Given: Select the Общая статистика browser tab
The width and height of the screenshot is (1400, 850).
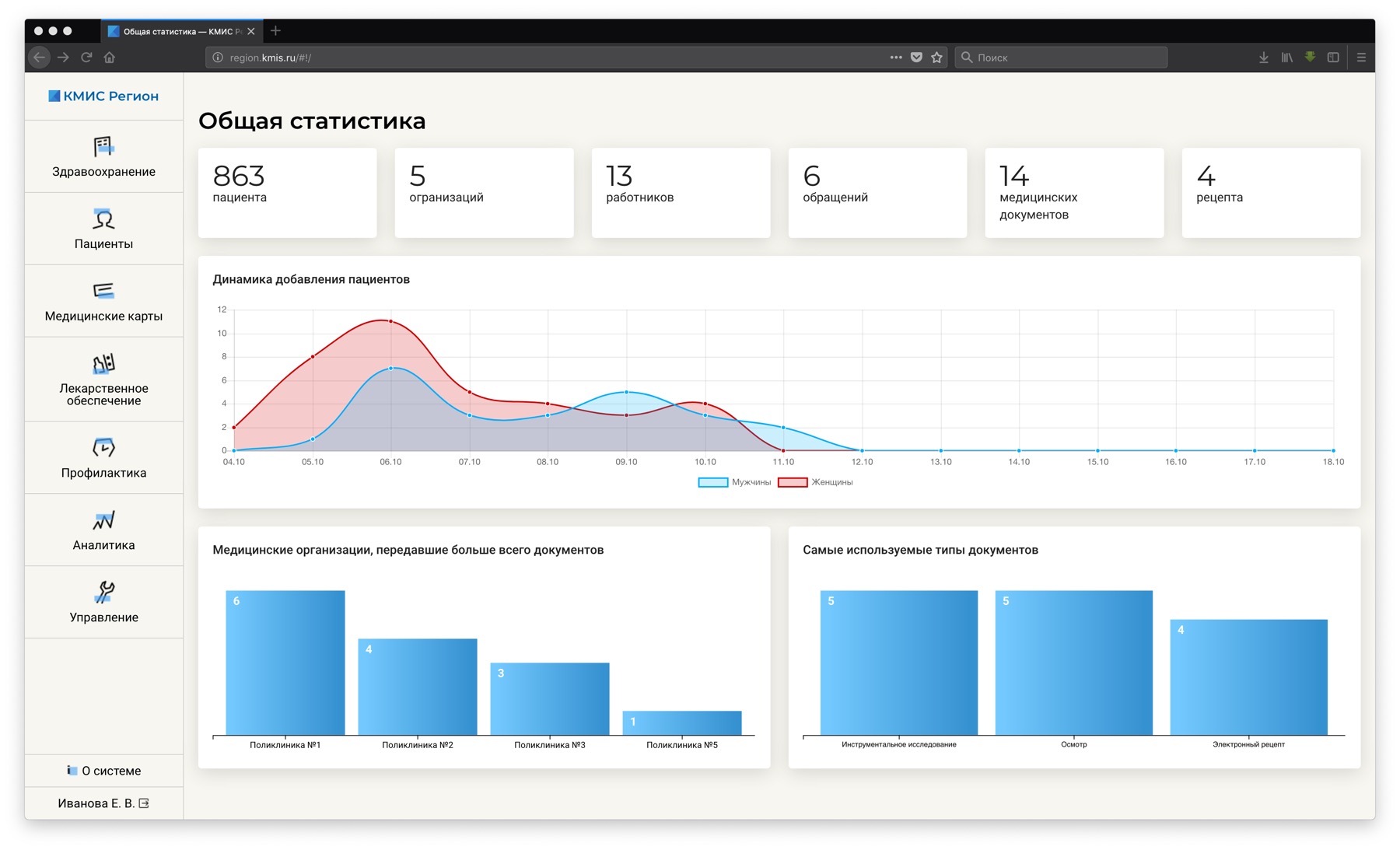Looking at the screenshot, I should tap(182, 32).
